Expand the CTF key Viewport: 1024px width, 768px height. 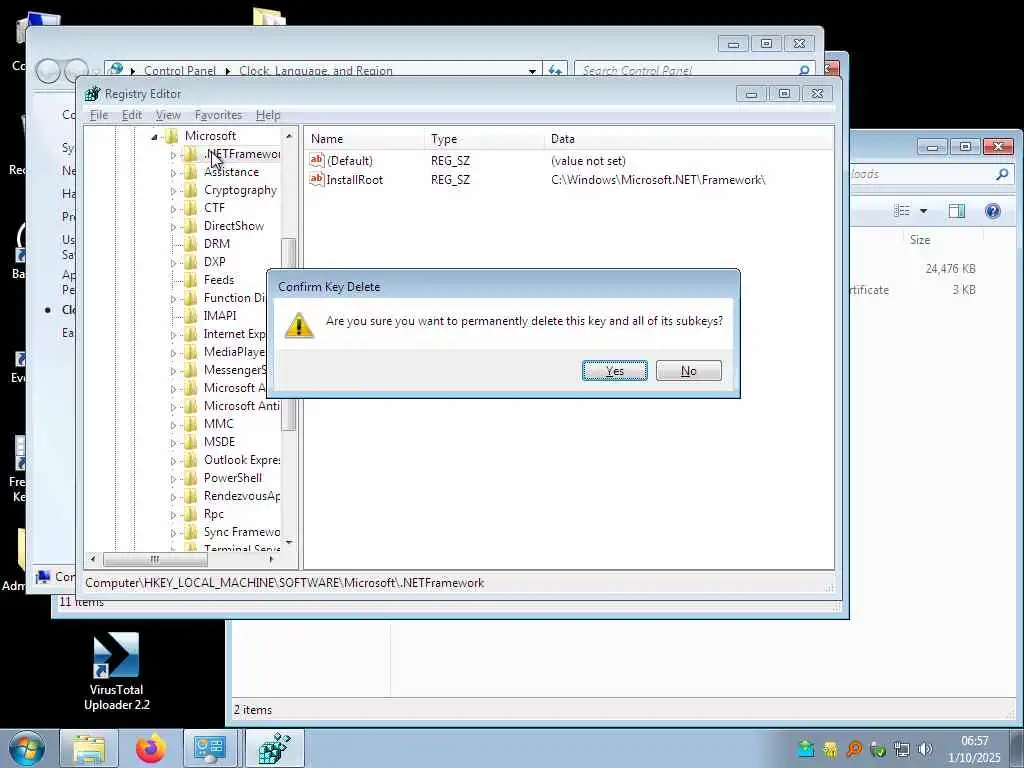click(x=173, y=208)
